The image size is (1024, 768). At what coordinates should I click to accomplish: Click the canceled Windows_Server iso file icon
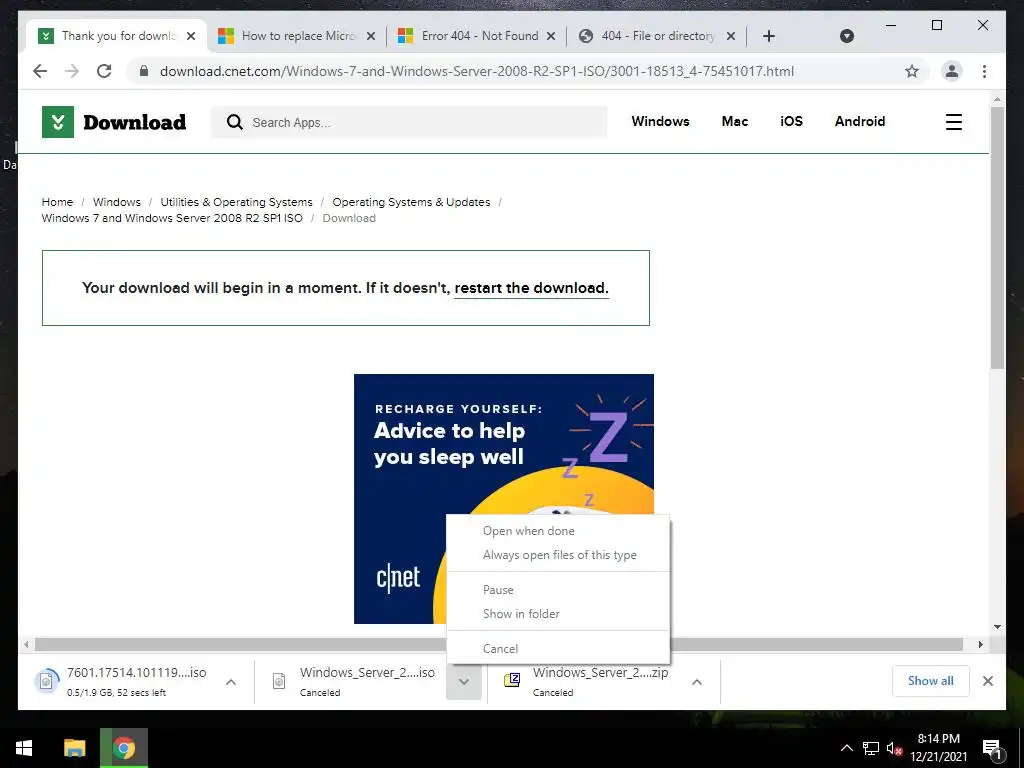tap(279, 681)
